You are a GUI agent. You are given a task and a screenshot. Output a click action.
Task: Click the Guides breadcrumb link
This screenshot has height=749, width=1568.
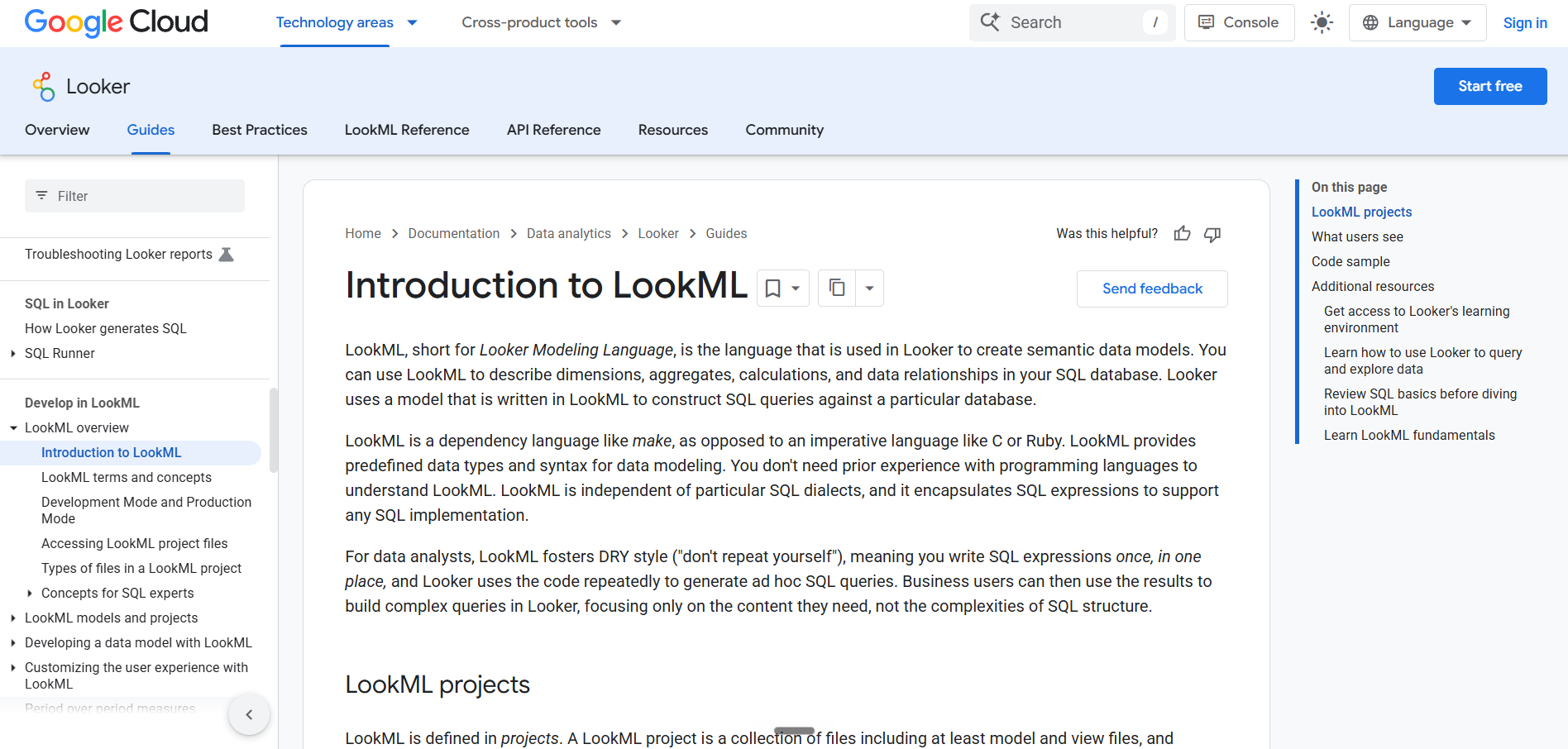[x=726, y=234]
